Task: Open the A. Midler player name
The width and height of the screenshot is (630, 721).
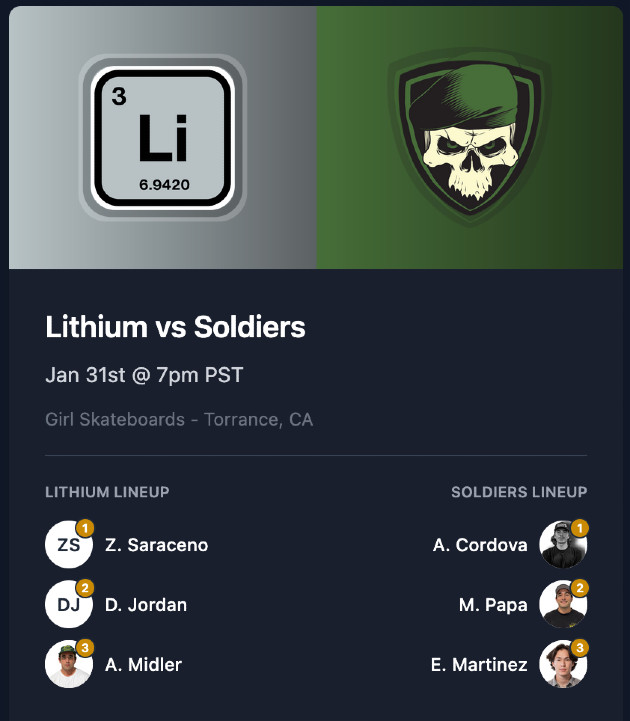Action: click(143, 664)
